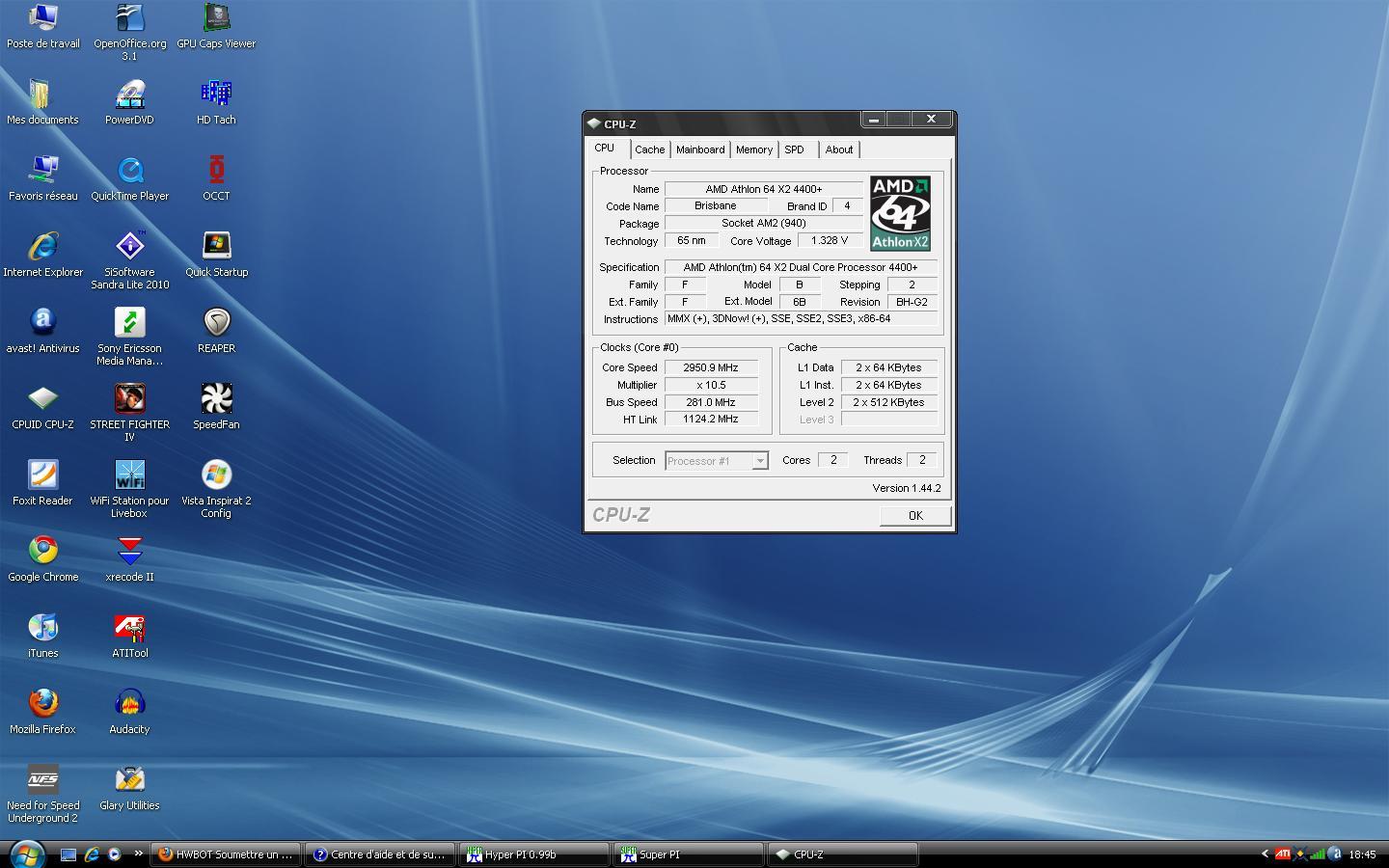Open Sony Ericsson Media Manager icon
The height and width of the screenshot is (868, 1389).
click(129, 337)
